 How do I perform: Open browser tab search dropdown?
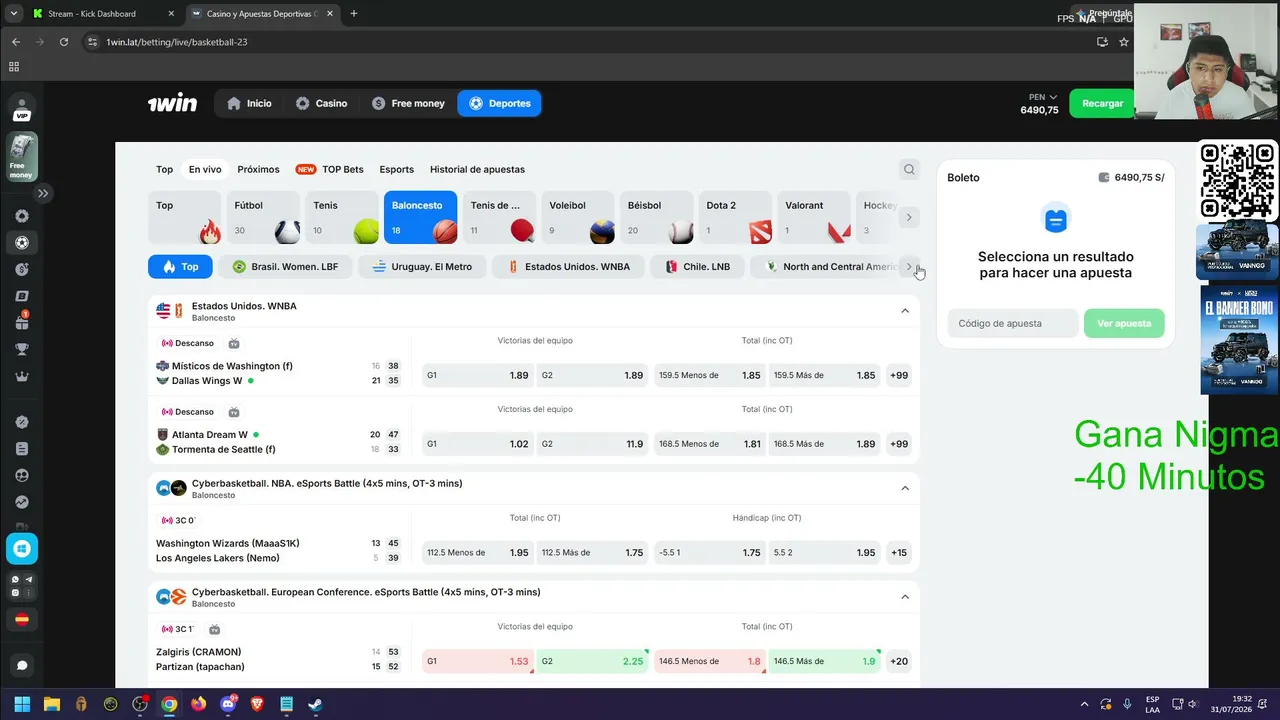pyautogui.click(x=13, y=14)
